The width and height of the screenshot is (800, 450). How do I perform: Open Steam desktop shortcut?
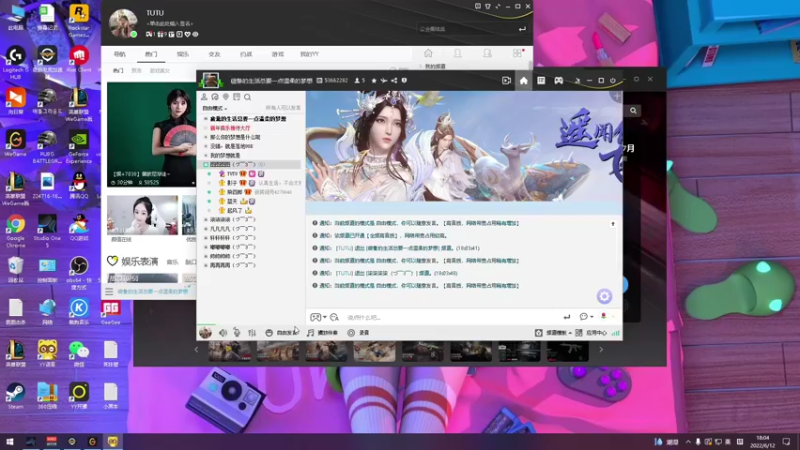15,396
